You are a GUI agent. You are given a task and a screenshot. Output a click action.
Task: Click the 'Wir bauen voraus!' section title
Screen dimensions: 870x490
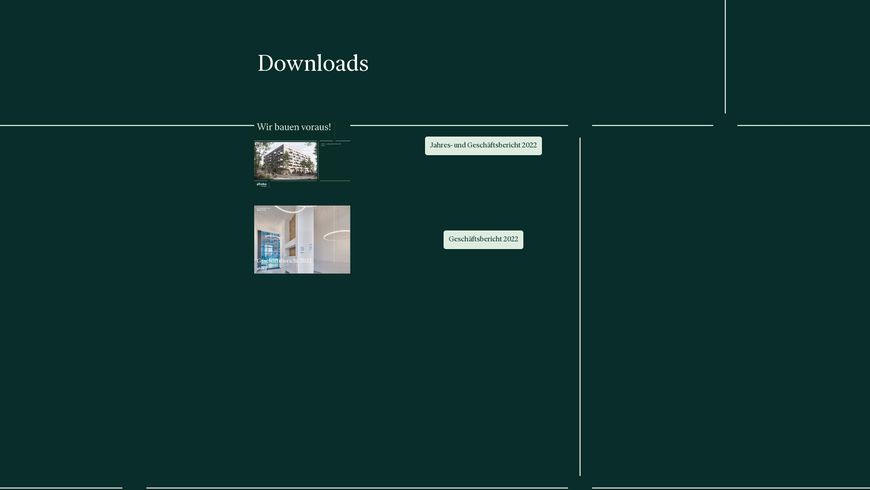point(294,127)
